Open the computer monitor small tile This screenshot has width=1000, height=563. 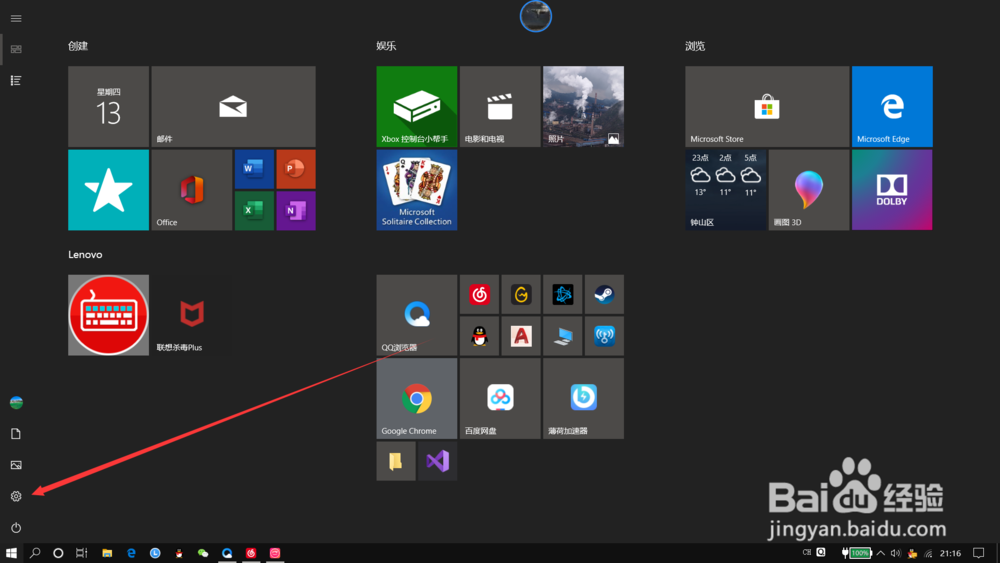coord(562,336)
